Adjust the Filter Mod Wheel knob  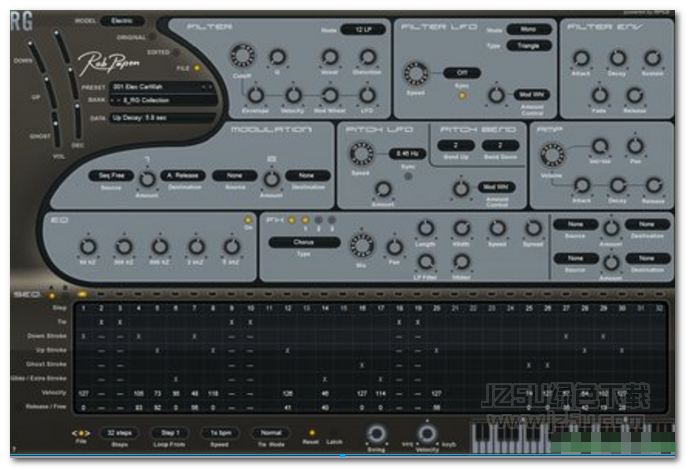[330, 95]
